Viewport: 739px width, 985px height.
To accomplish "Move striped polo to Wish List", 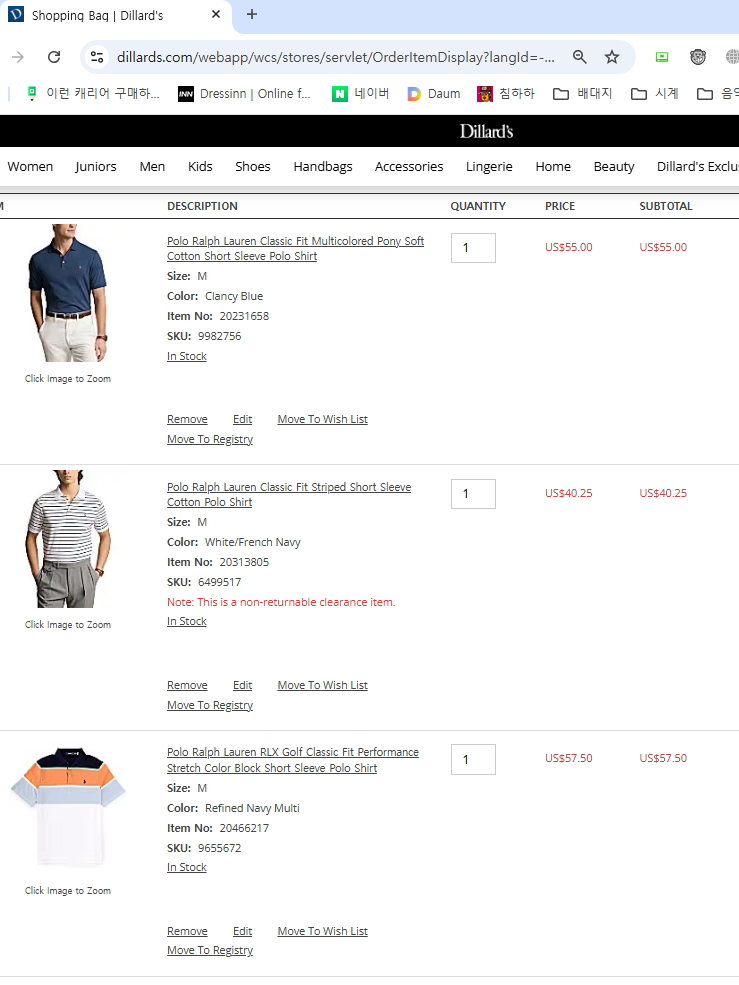I will point(322,685).
